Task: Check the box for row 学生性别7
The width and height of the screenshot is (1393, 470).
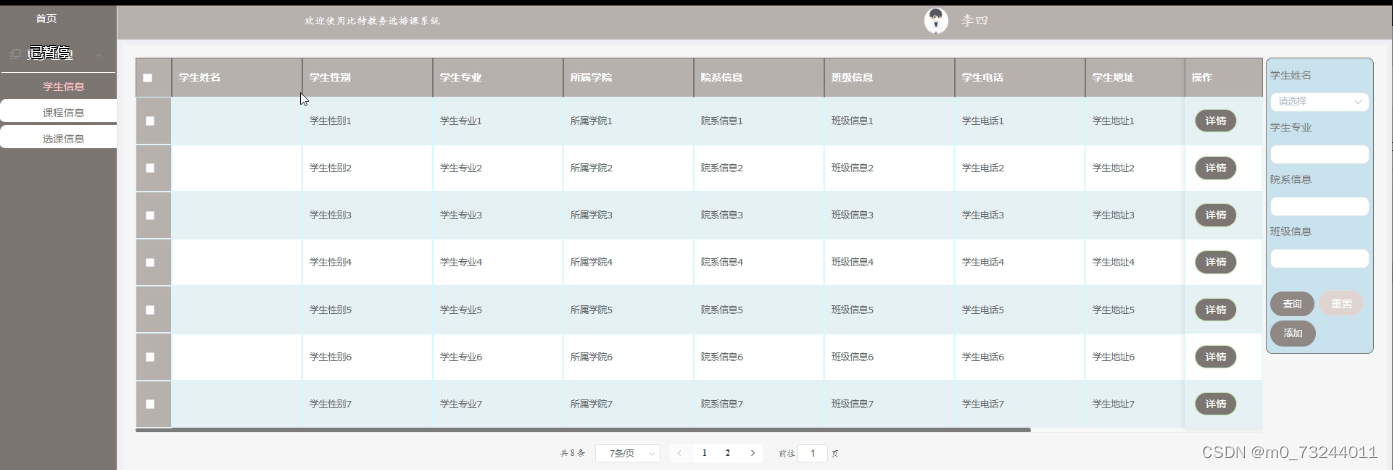Action: pos(150,404)
